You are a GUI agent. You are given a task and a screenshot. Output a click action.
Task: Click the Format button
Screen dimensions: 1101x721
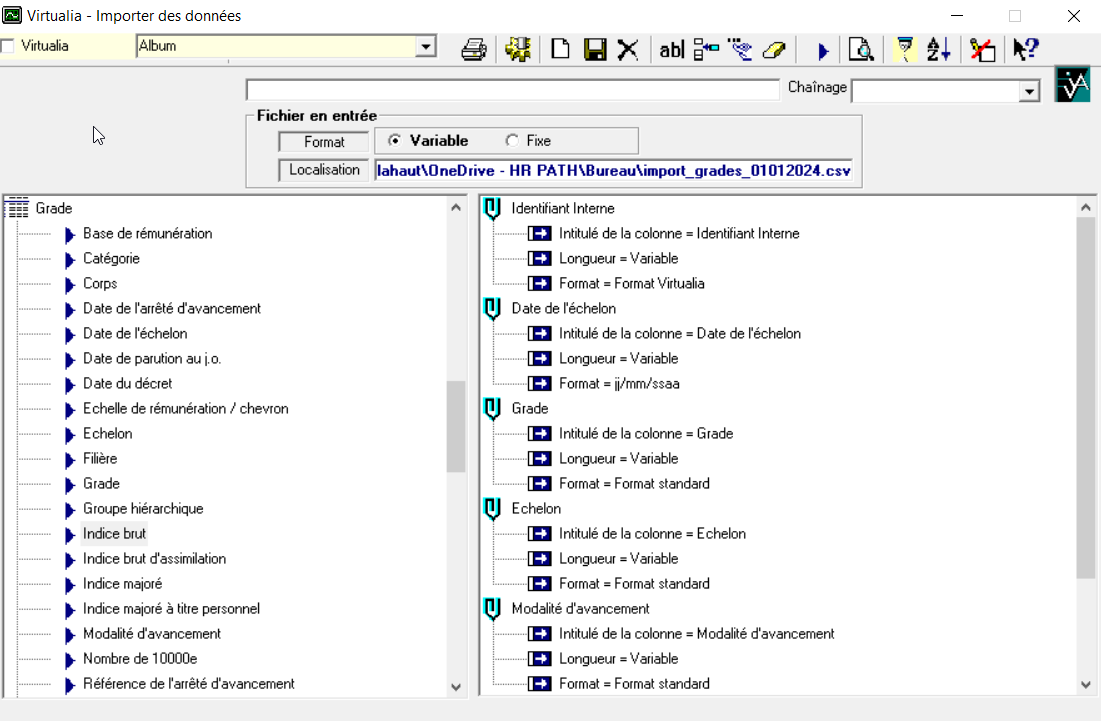coord(324,142)
